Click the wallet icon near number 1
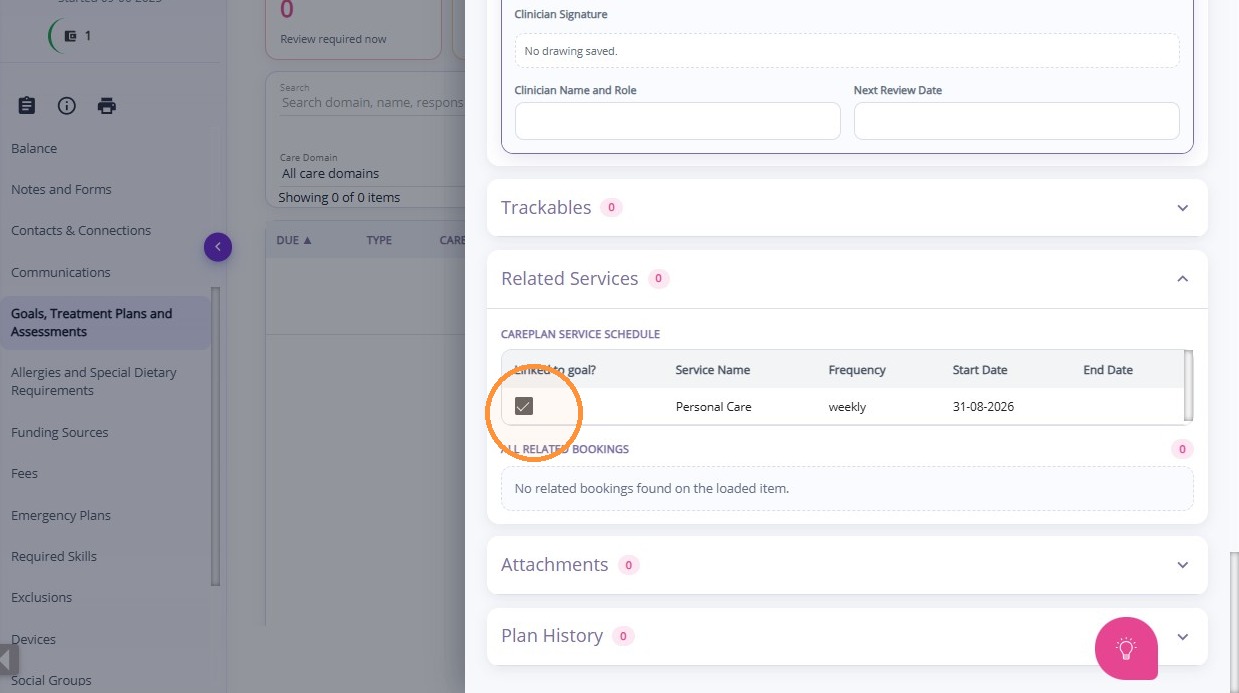The width and height of the screenshot is (1239, 693). (x=70, y=36)
